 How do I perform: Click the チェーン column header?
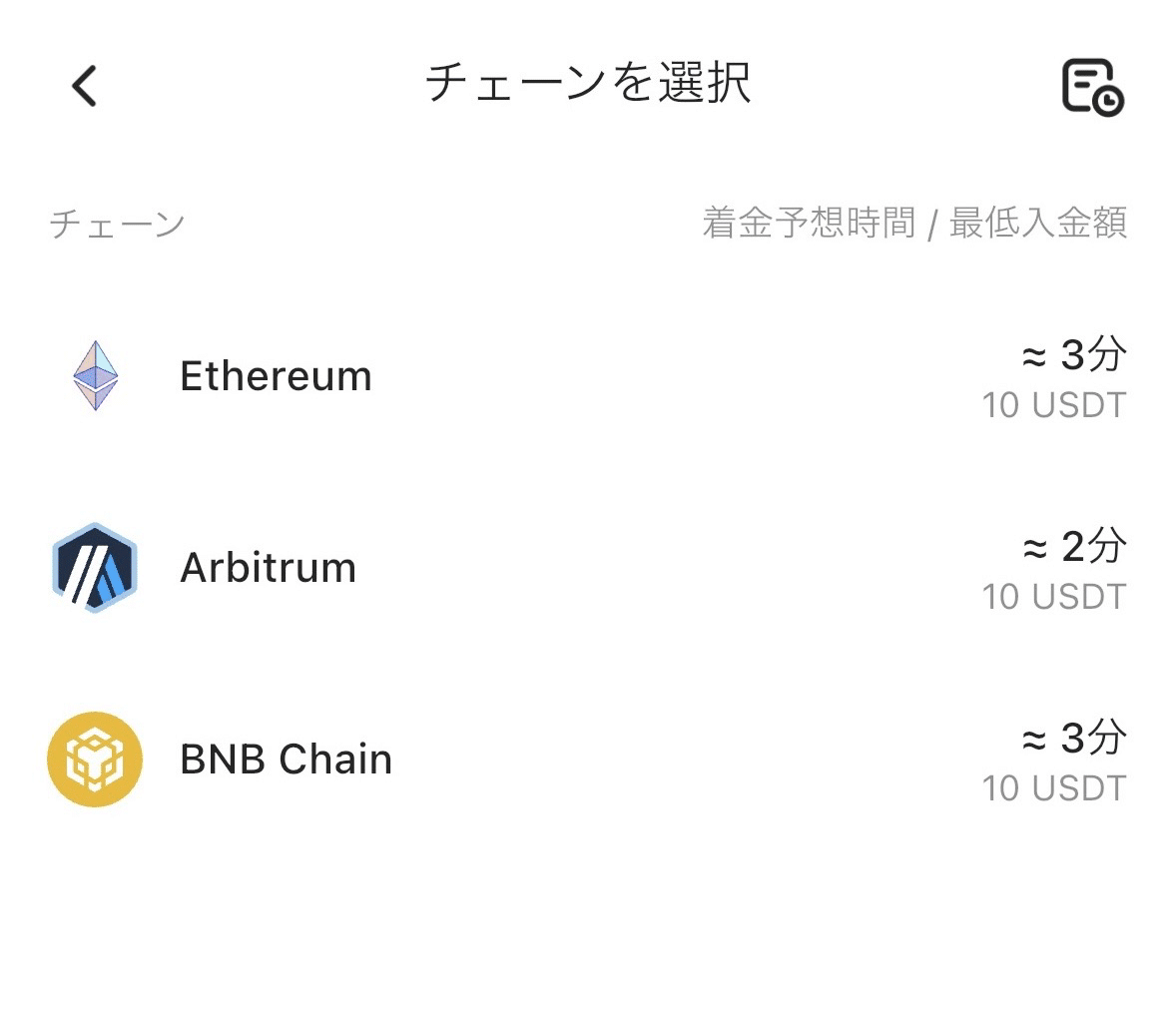(116, 223)
